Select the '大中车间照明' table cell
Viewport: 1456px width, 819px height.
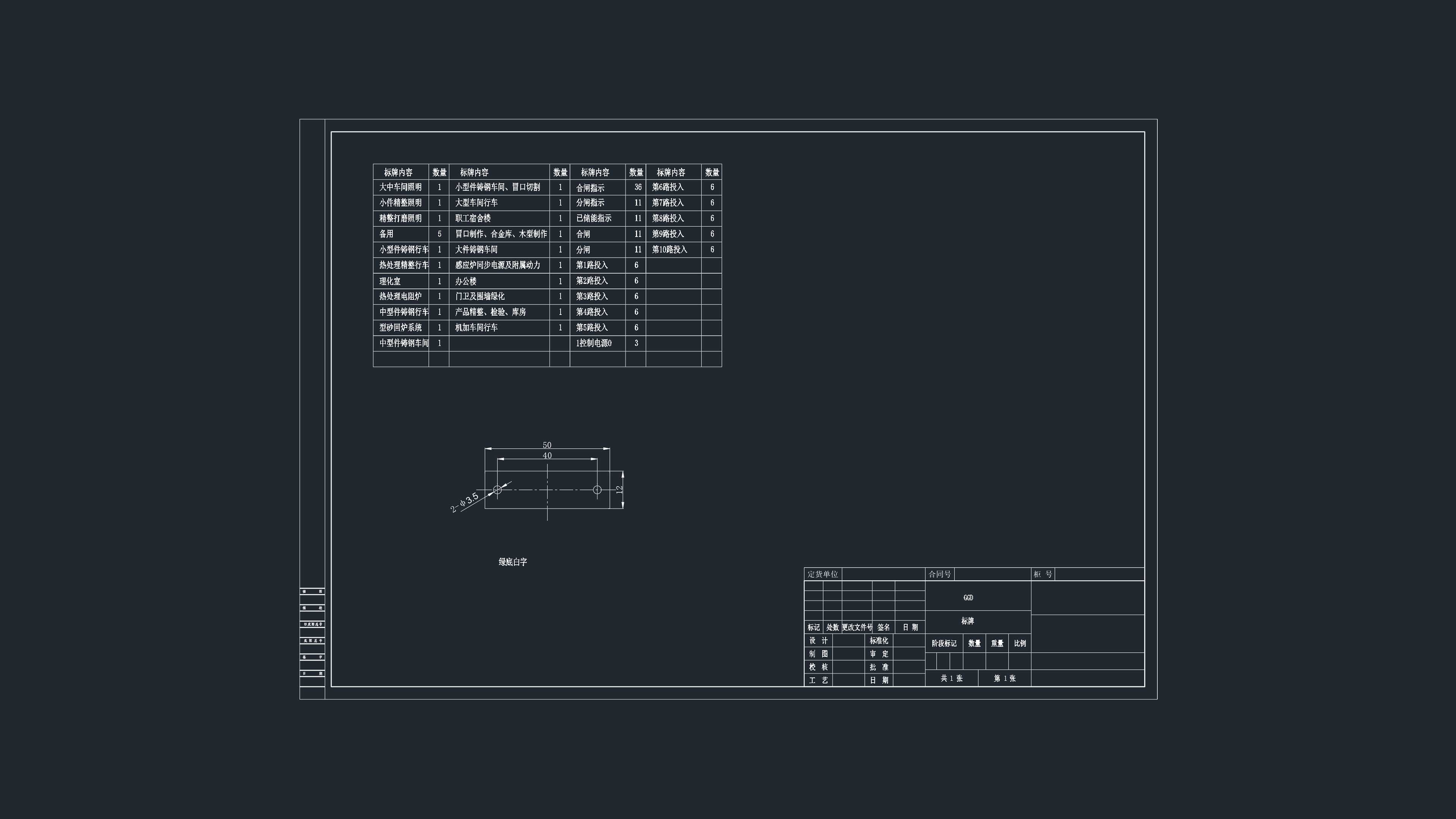coord(400,187)
